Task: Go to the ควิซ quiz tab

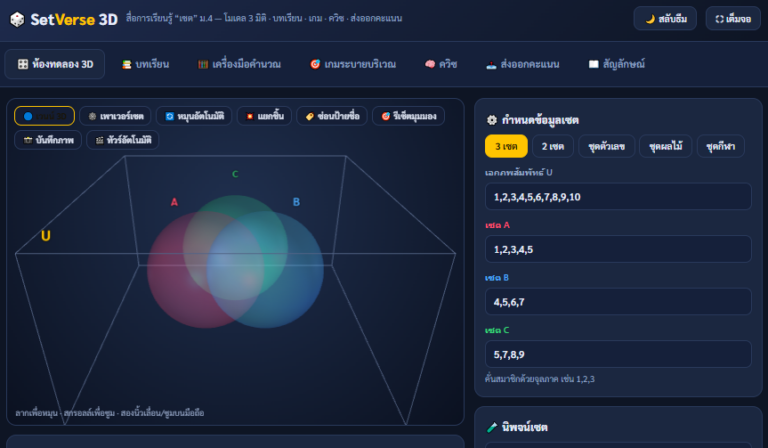Action: tap(441, 64)
